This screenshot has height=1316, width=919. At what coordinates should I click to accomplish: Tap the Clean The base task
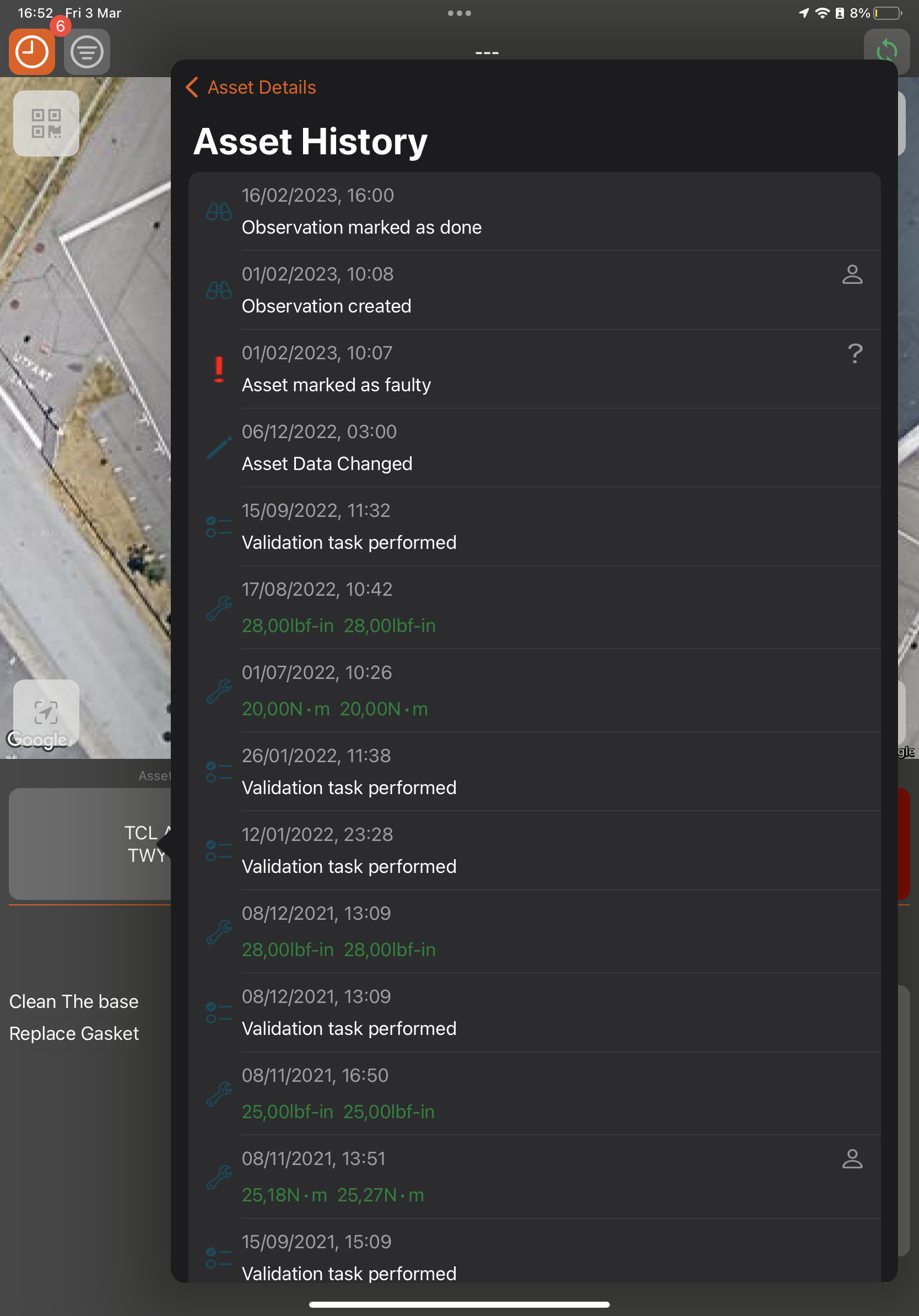pos(74,1001)
